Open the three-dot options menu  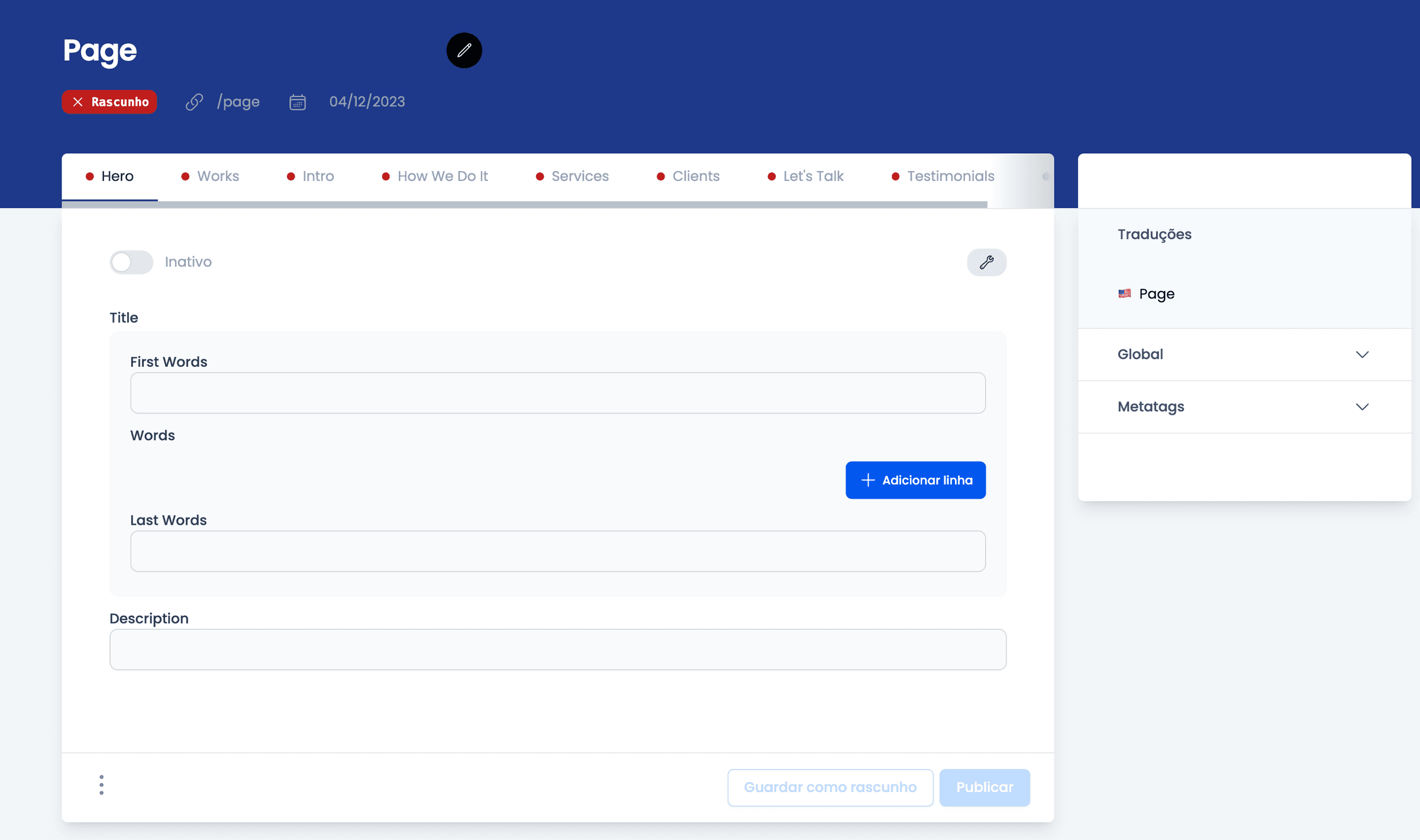tap(102, 785)
